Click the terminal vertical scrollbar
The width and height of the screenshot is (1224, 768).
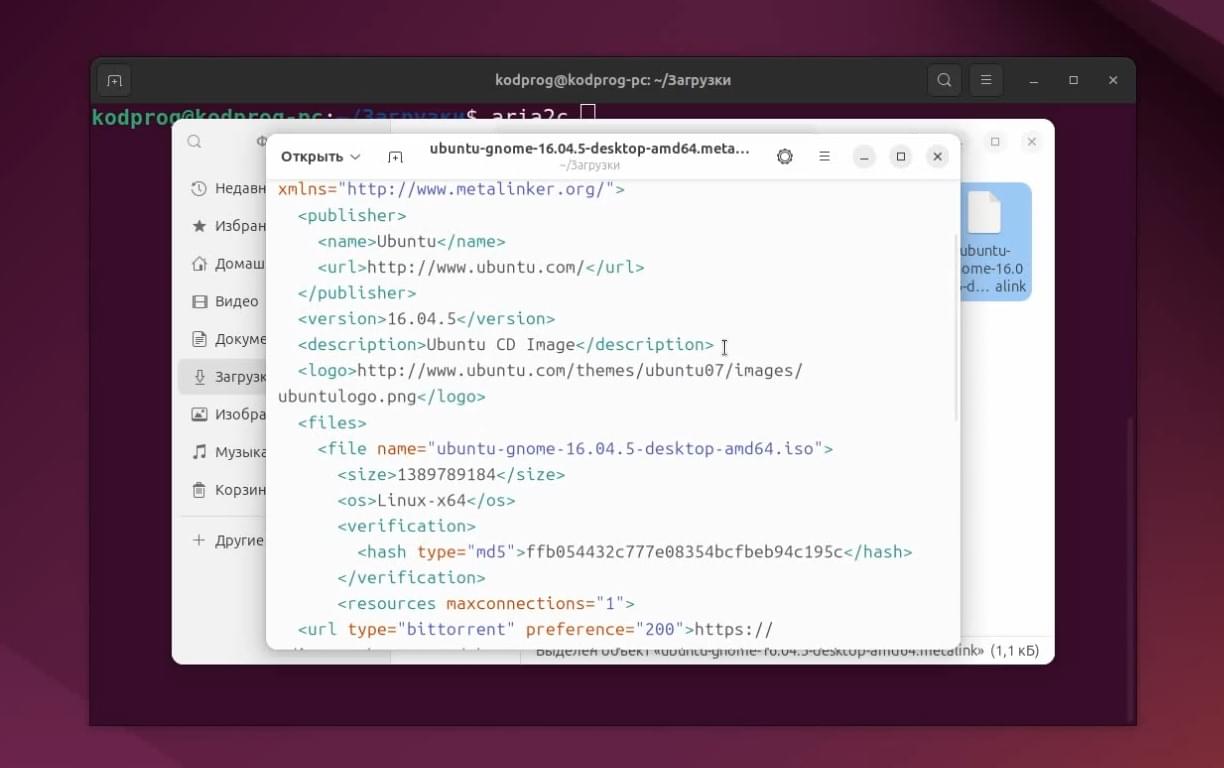[1132, 570]
